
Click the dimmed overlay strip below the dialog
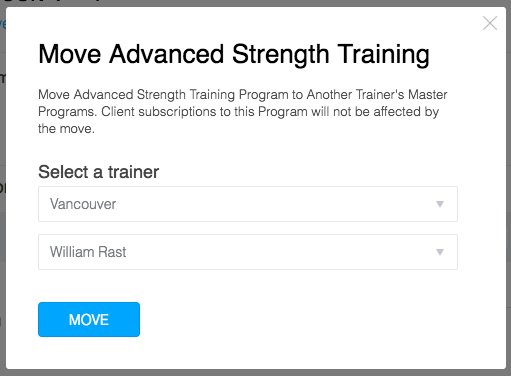point(255,373)
